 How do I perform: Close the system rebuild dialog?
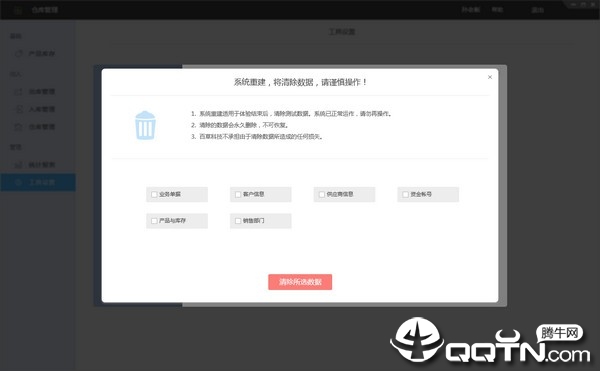point(490,77)
